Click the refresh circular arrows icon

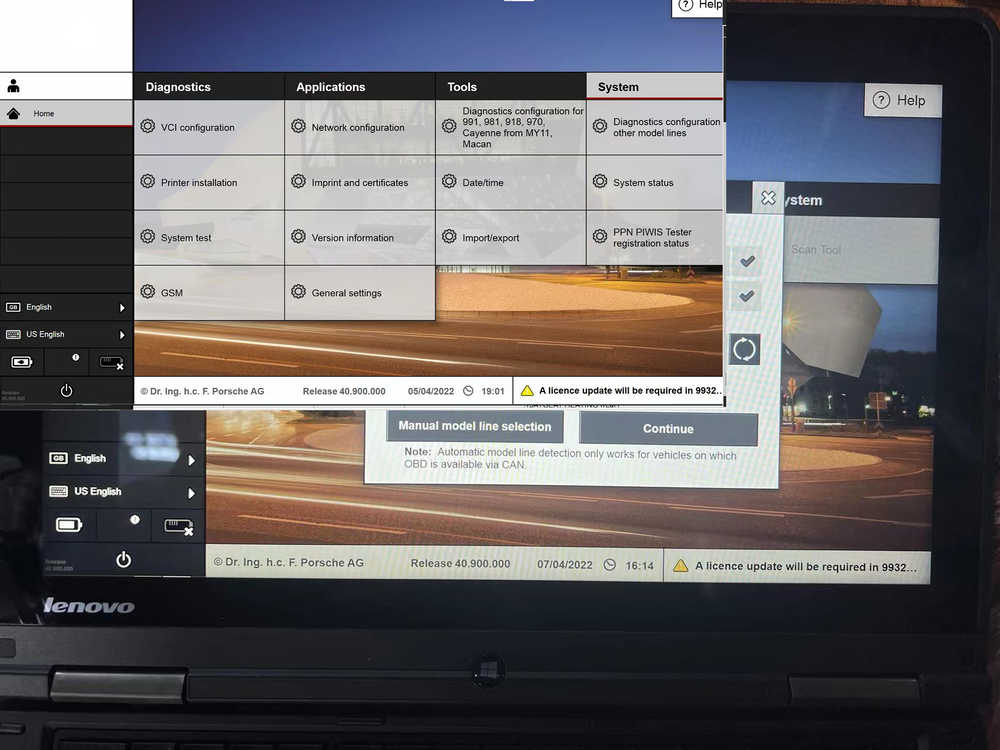744,349
